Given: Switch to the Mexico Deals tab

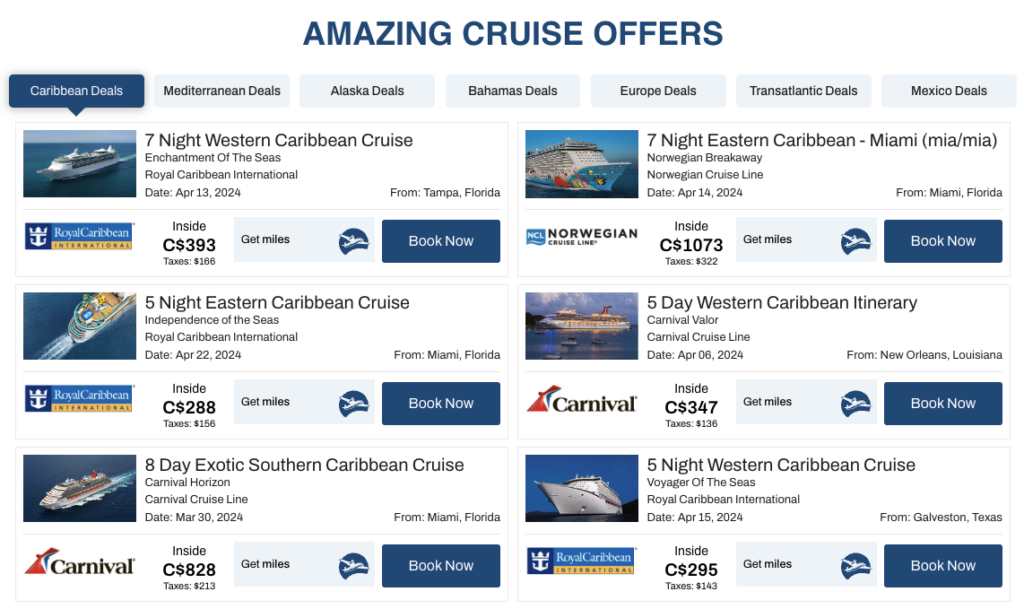Looking at the screenshot, I should click(948, 90).
